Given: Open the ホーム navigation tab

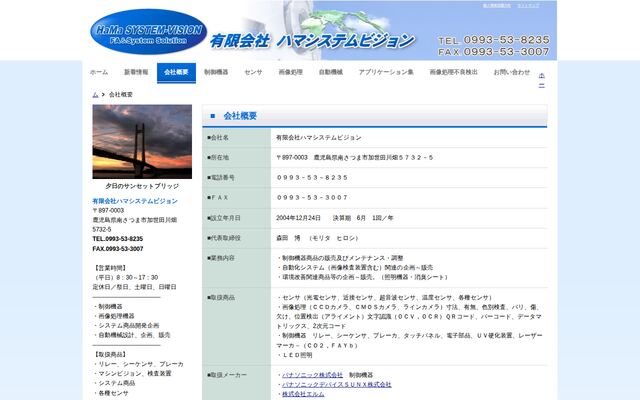Looking at the screenshot, I should coord(99,72).
